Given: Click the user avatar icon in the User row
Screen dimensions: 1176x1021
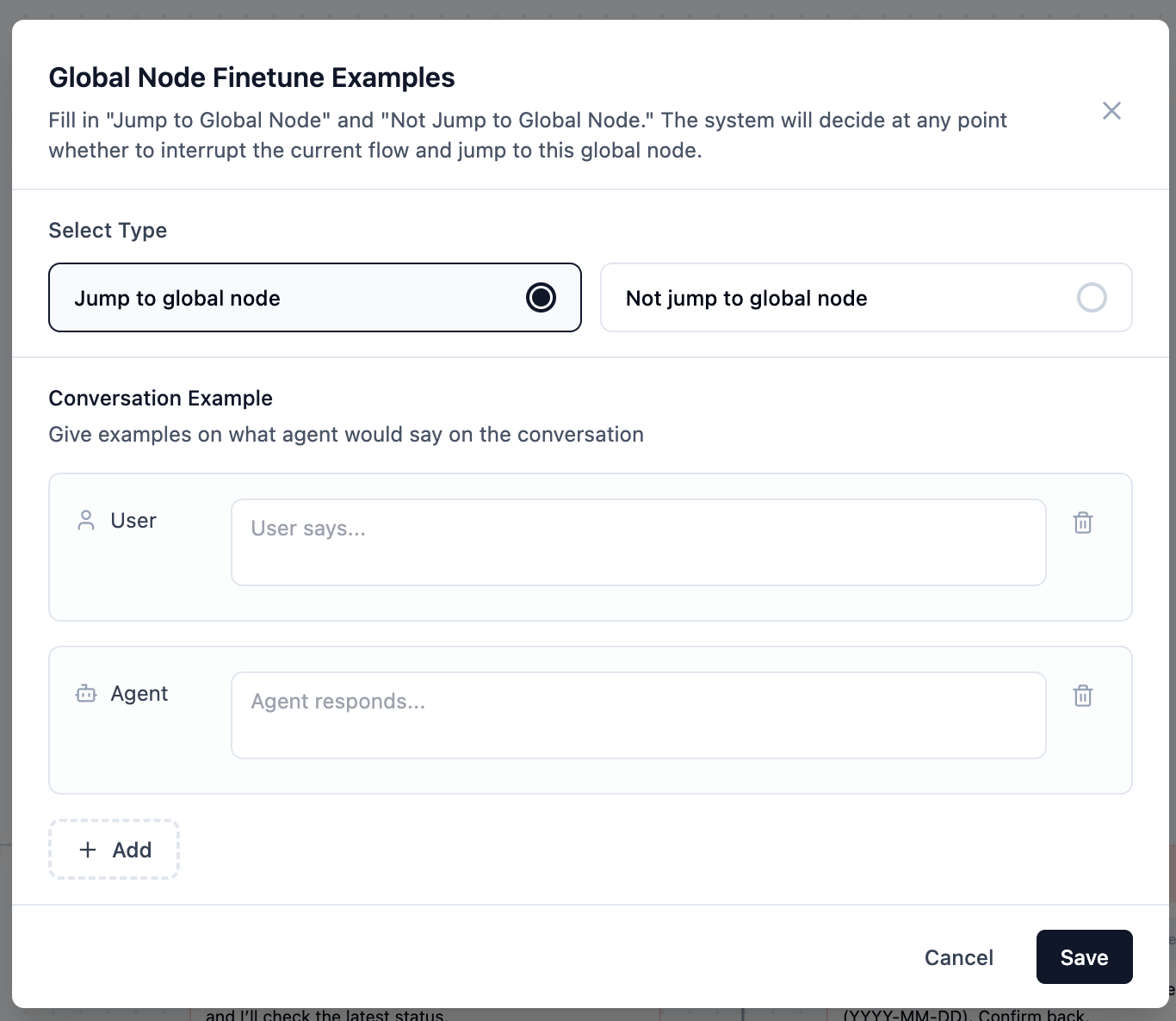Looking at the screenshot, I should coord(86,520).
